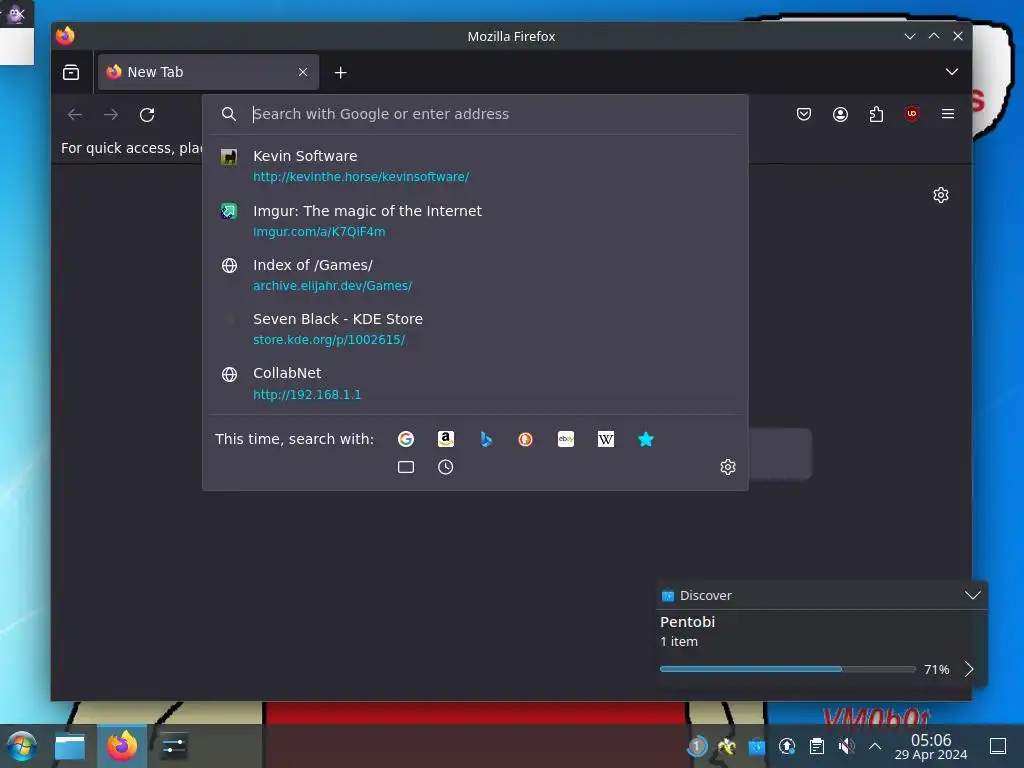Open the Extensions puzzle icon
The height and width of the screenshot is (768, 1024).
coord(876,114)
